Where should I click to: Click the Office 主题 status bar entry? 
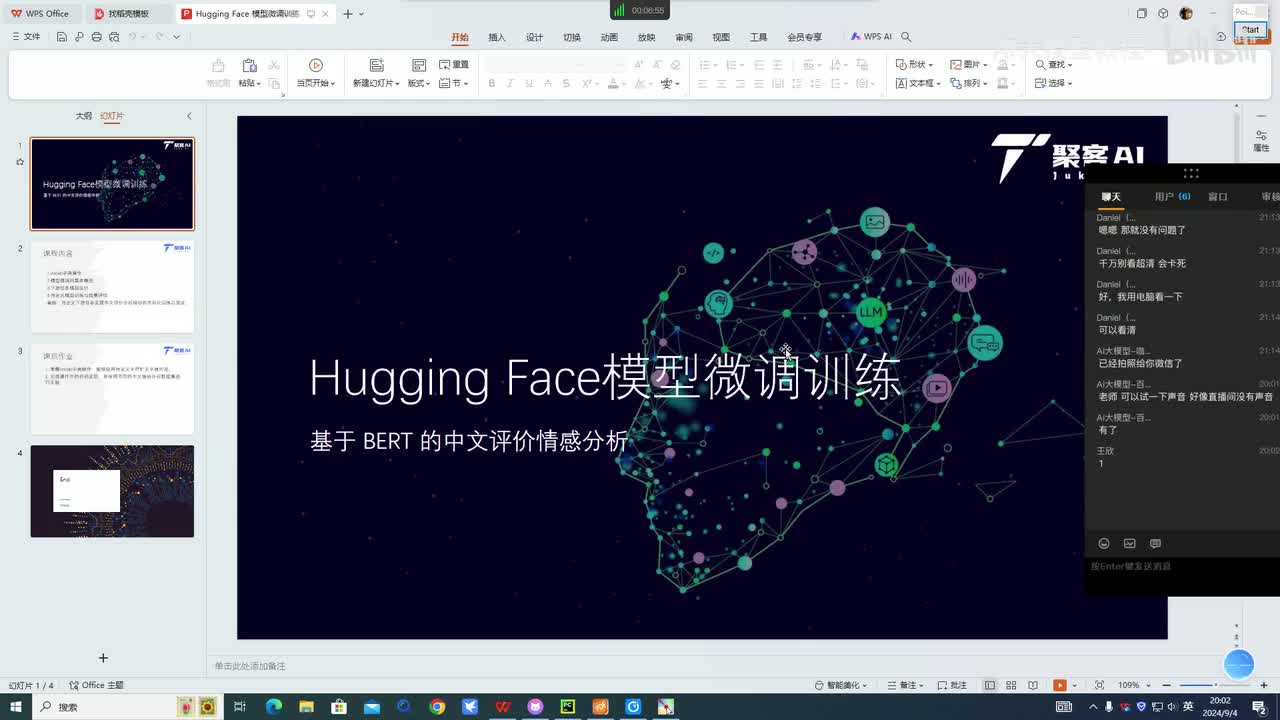click(97, 685)
